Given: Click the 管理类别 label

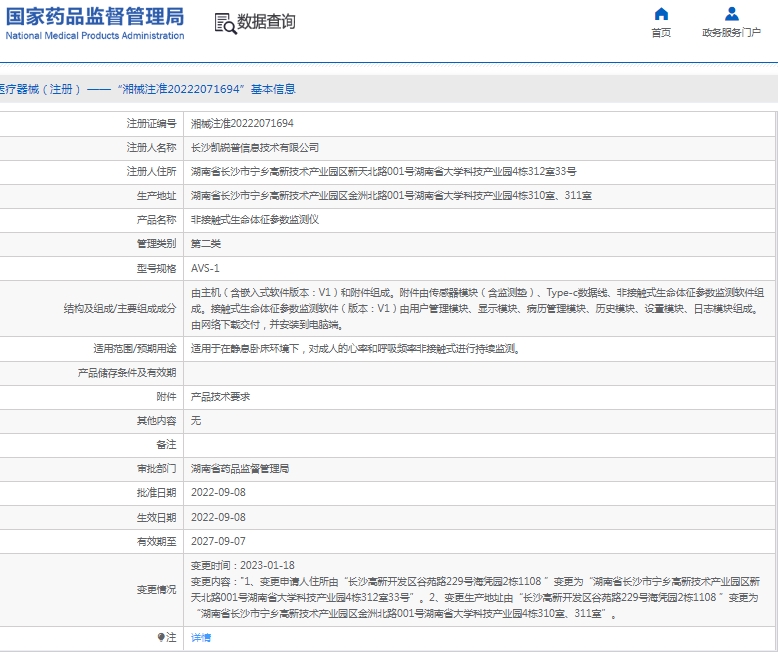Looking at the screenshot, I should (x=156, y=244).
